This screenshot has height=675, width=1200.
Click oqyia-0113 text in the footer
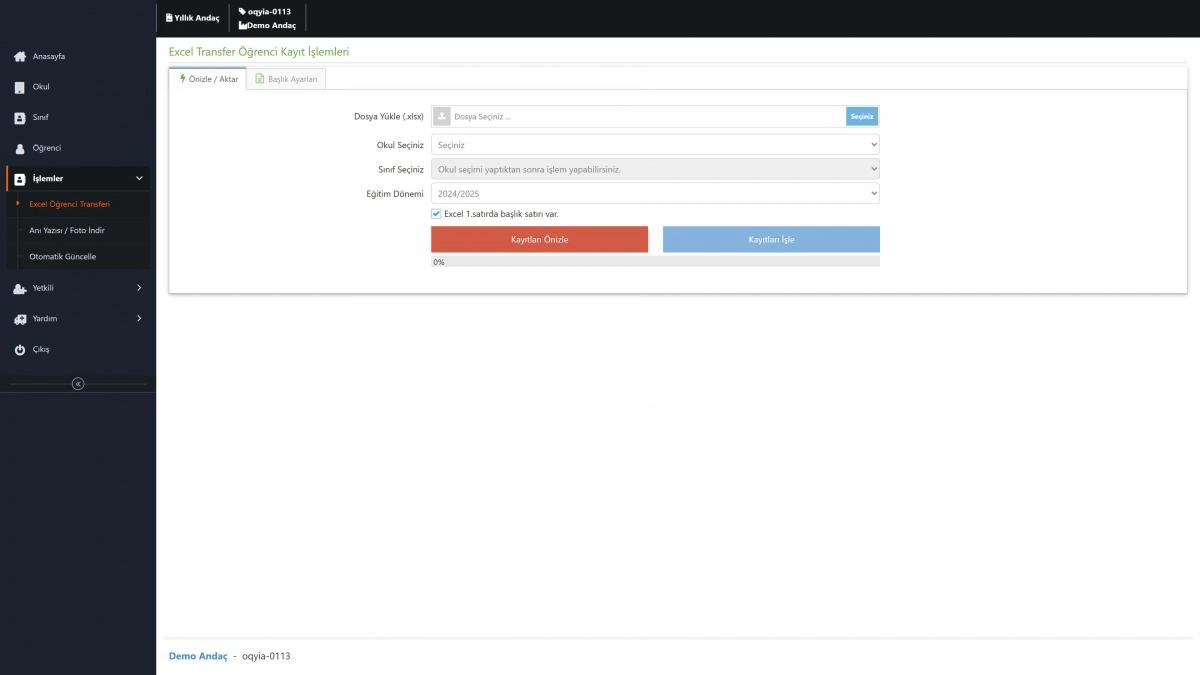click(x=266, y=656)
